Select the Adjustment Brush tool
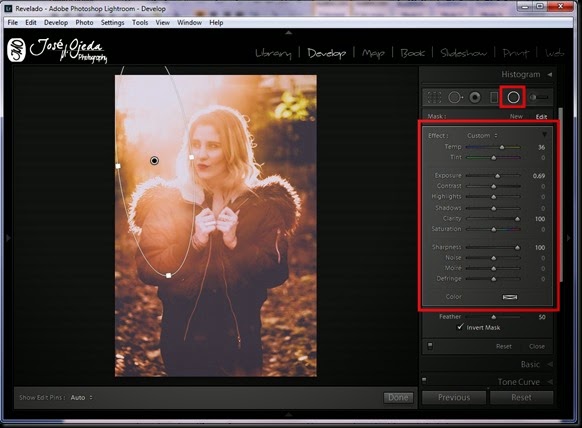The width and height of the screenshot is (582, 428). pyautogui.click(x=539, y=97)
